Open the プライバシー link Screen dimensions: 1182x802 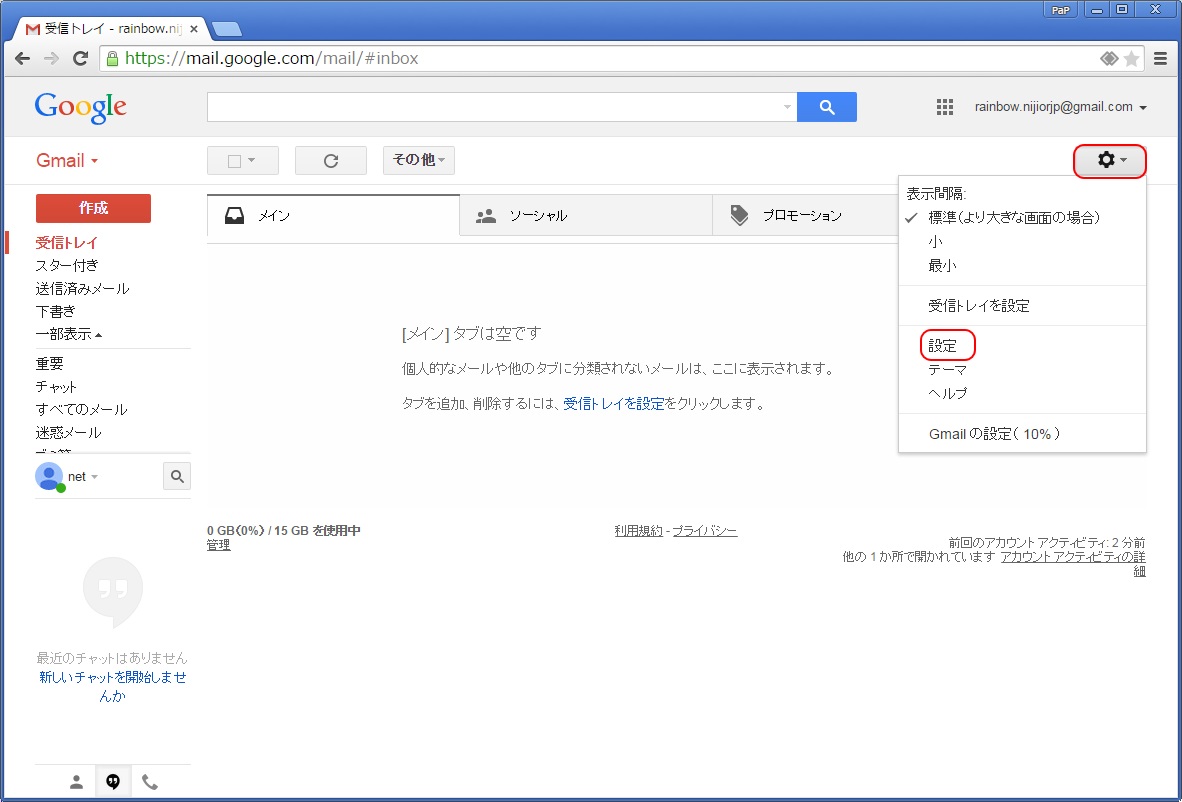[705, 531]
